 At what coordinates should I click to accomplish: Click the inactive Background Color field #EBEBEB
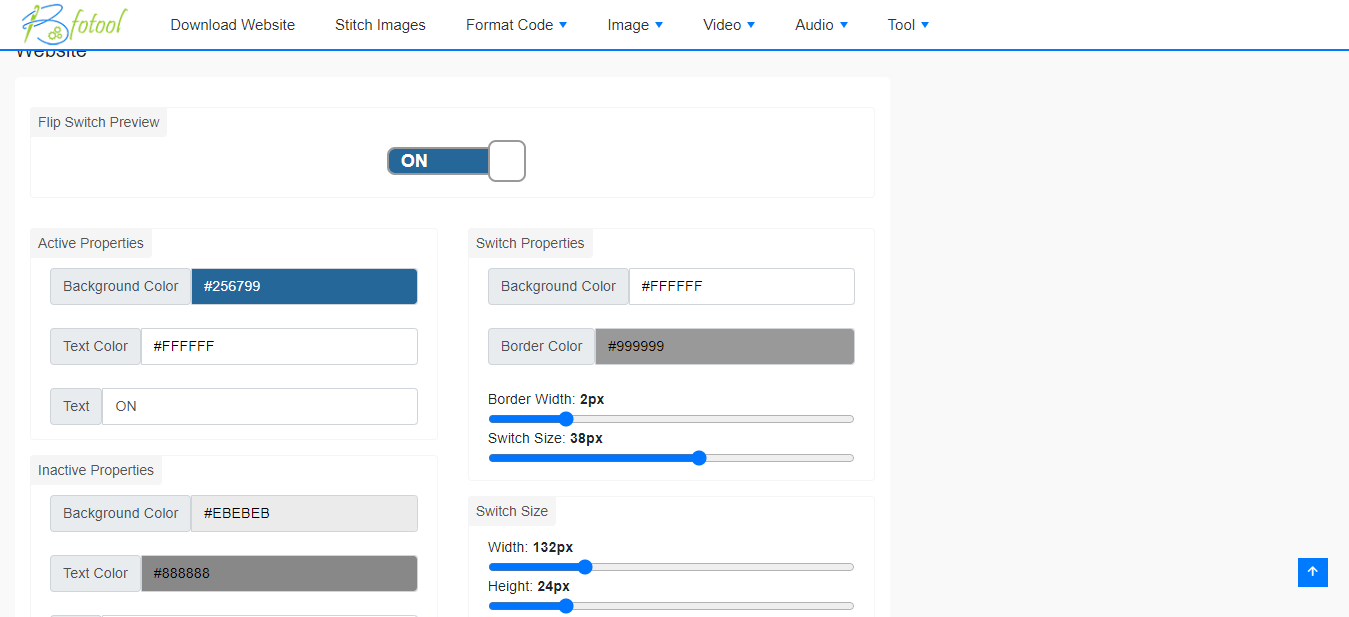pyautogui.click(x=304, y=513)
